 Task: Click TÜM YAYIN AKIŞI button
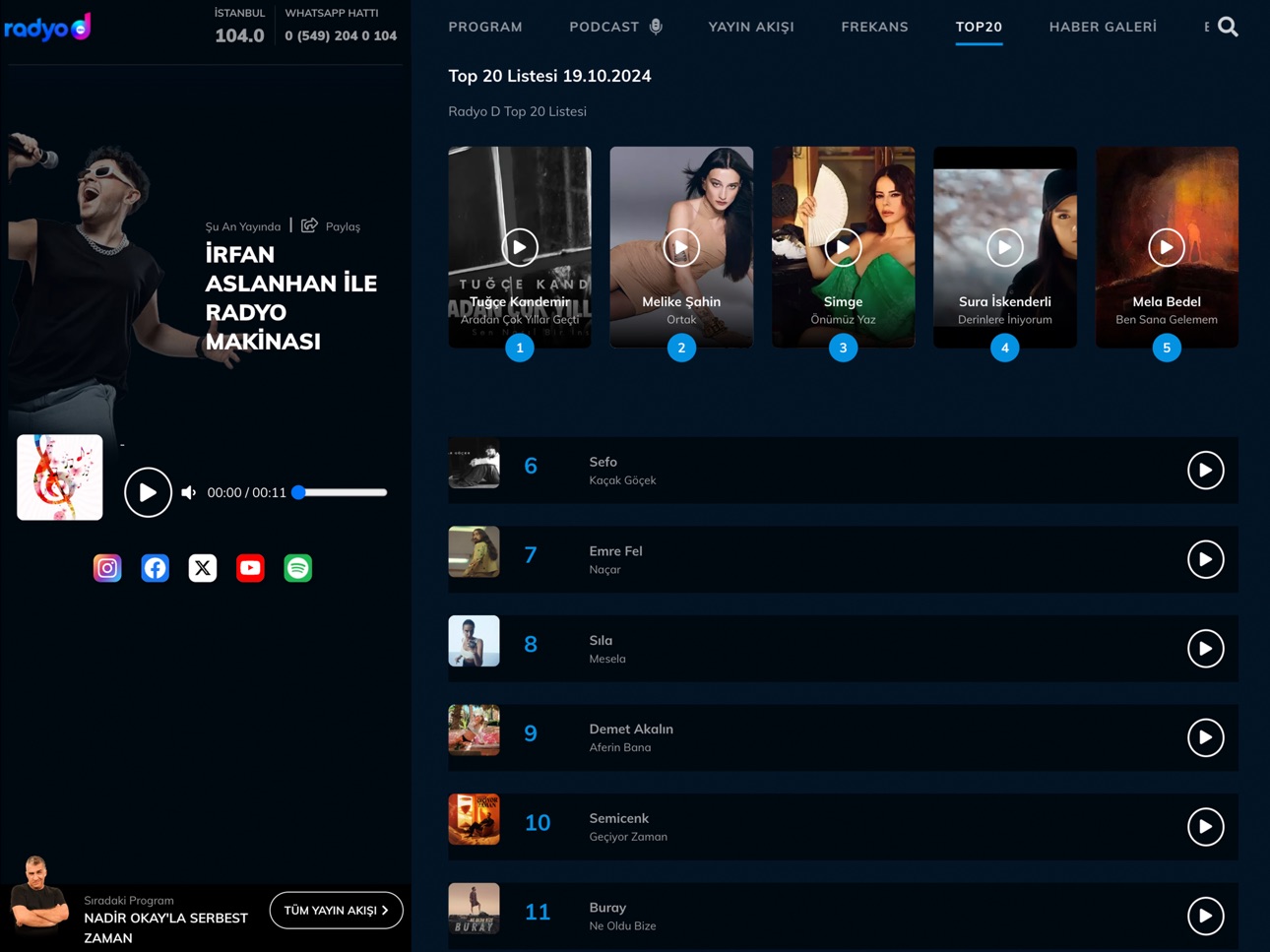point(336,911)
